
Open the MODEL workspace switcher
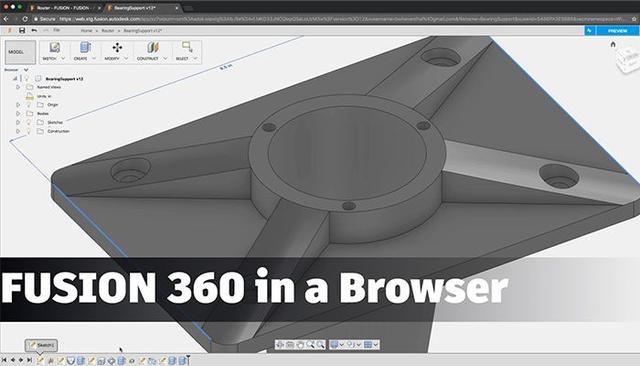click(x=20, y=52)
